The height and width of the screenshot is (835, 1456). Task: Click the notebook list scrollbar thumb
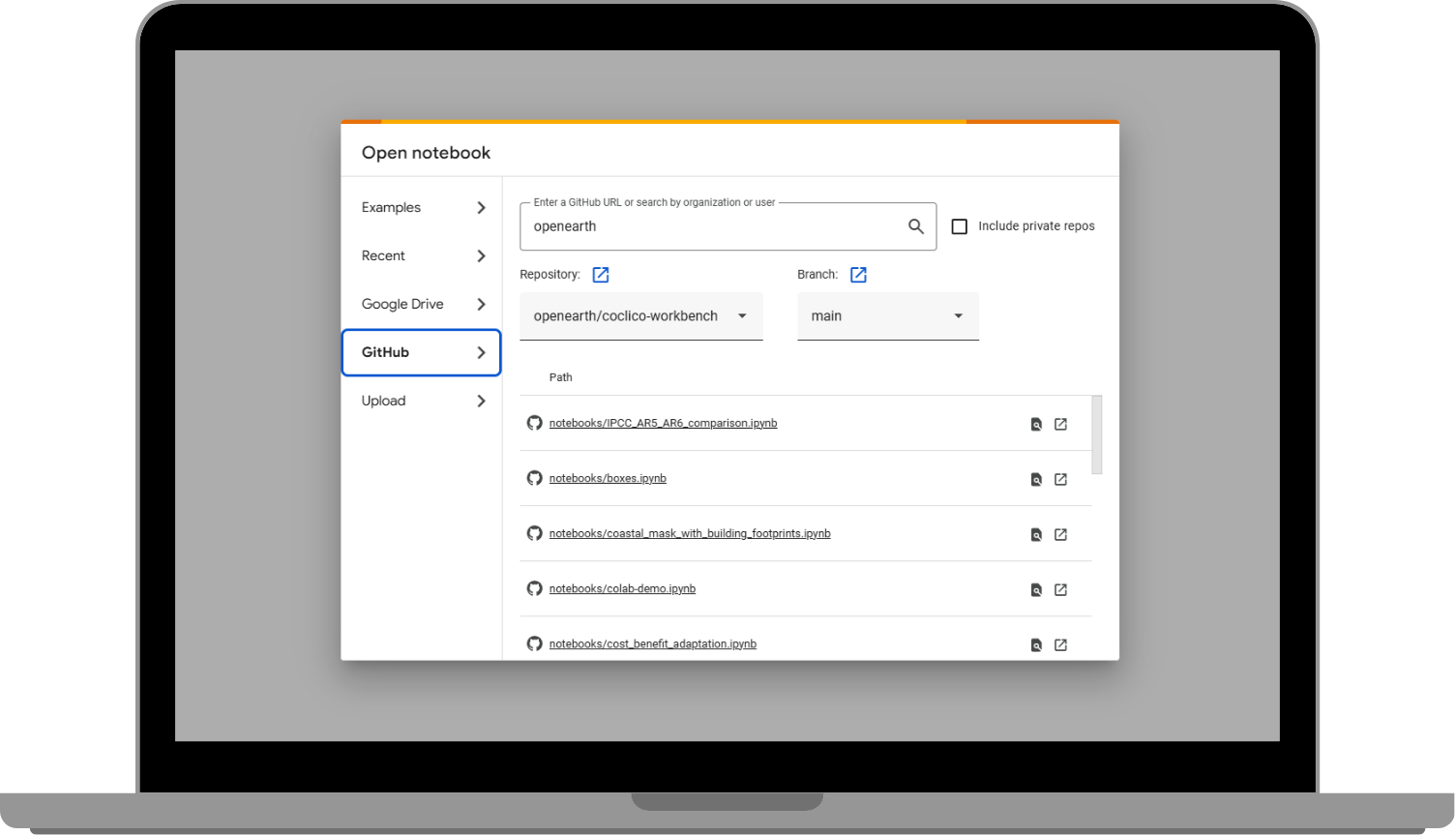1097,434
